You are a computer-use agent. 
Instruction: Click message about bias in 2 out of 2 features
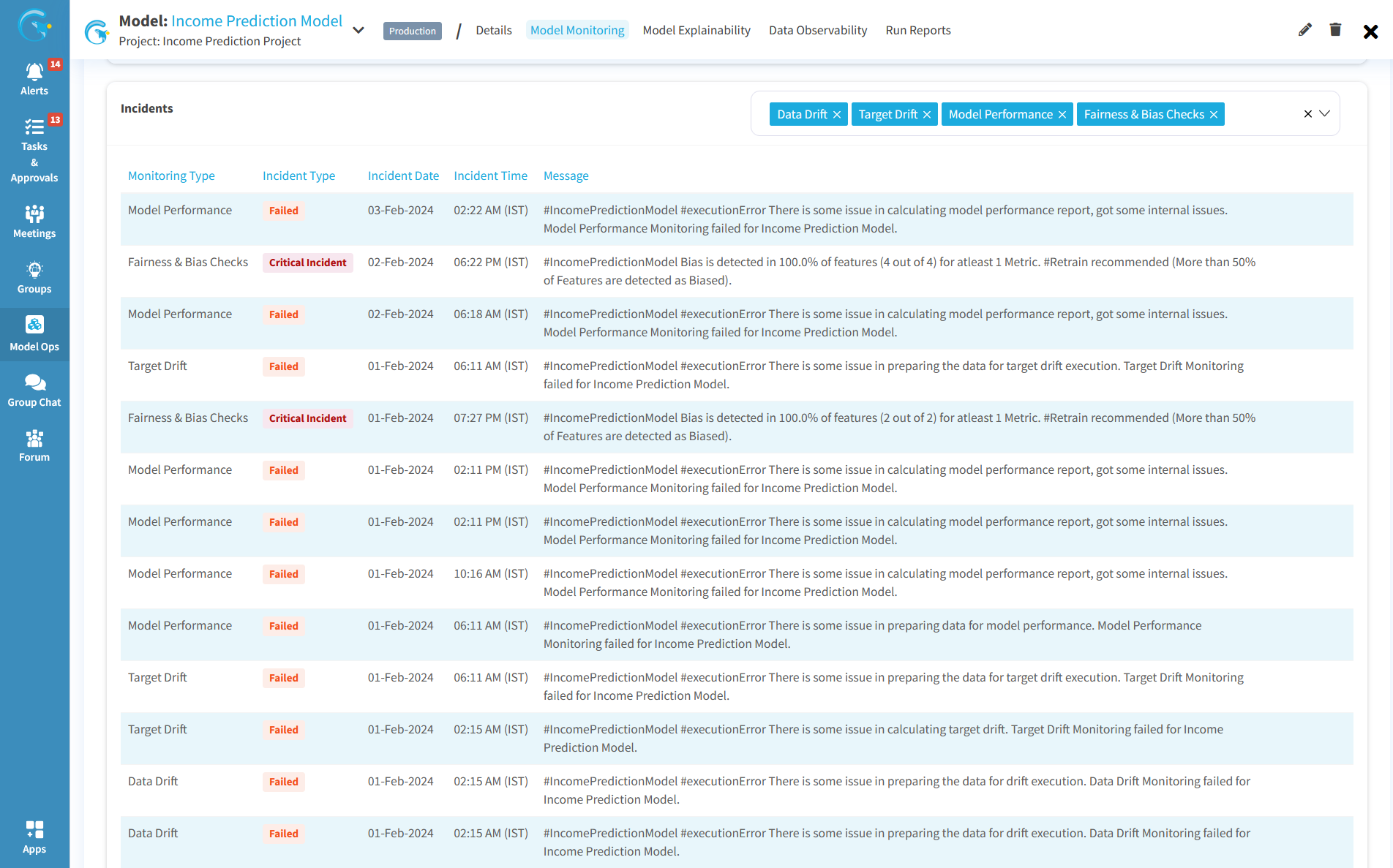coord(899,427)
